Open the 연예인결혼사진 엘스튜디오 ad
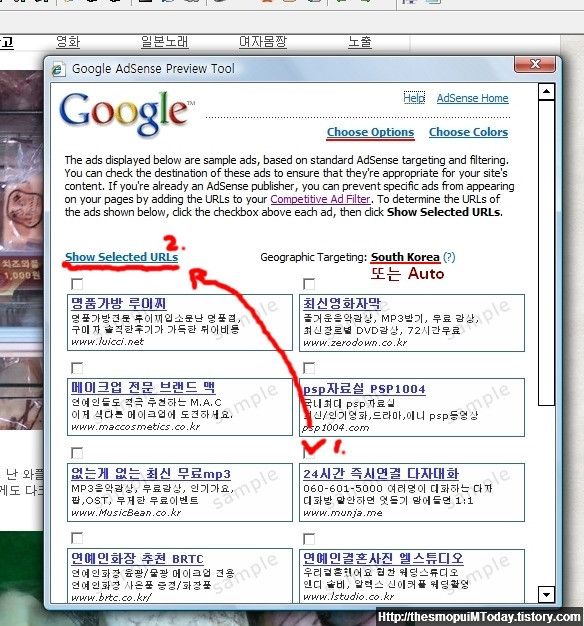The image size is (584, 626). click(383, 558)
